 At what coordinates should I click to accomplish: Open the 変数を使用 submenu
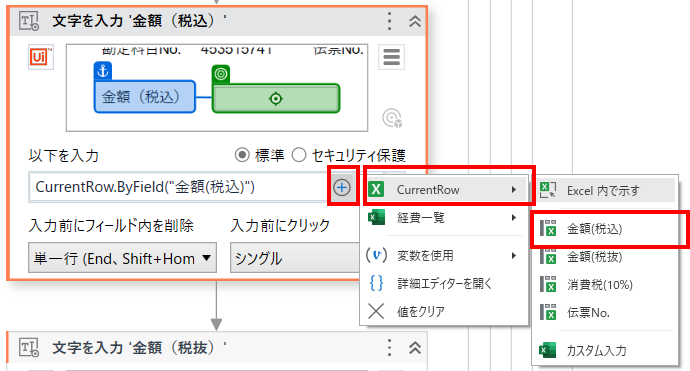[x=444, y=255]
